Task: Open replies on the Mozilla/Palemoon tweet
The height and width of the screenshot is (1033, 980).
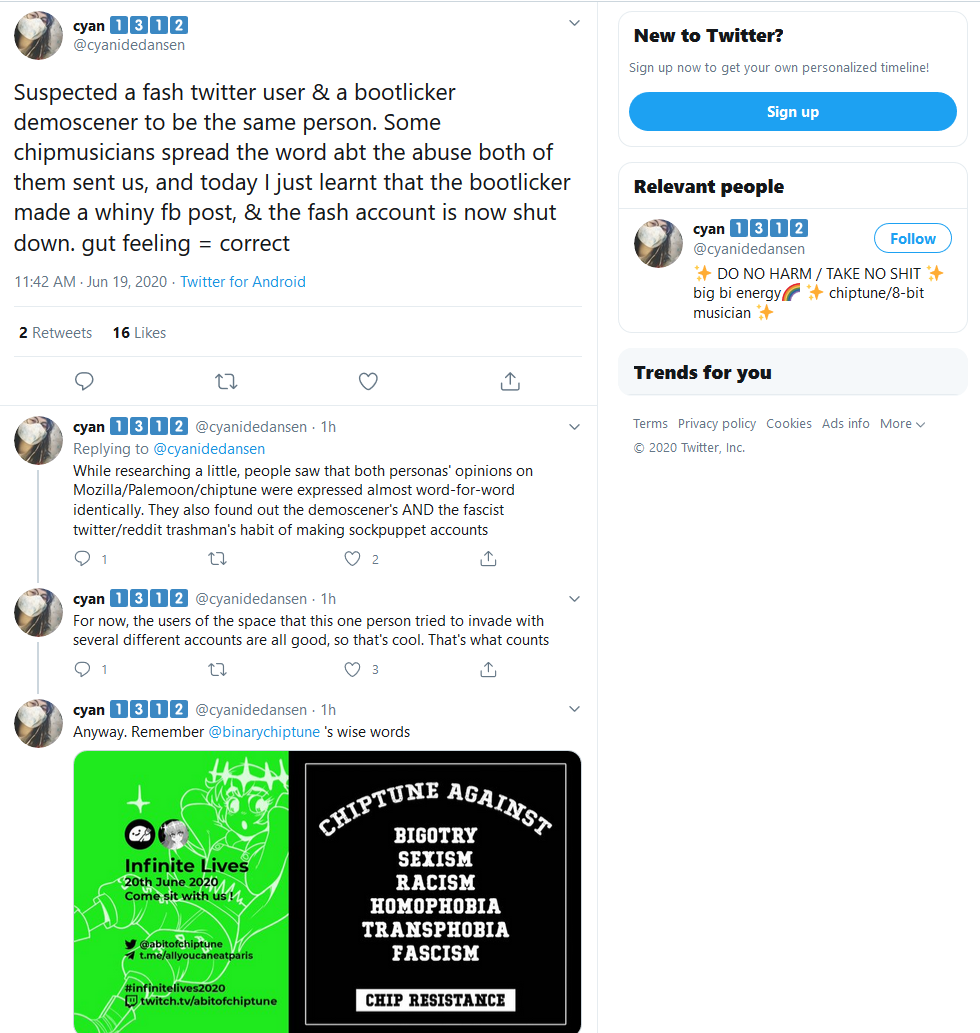Action: [x=82, y=559]
